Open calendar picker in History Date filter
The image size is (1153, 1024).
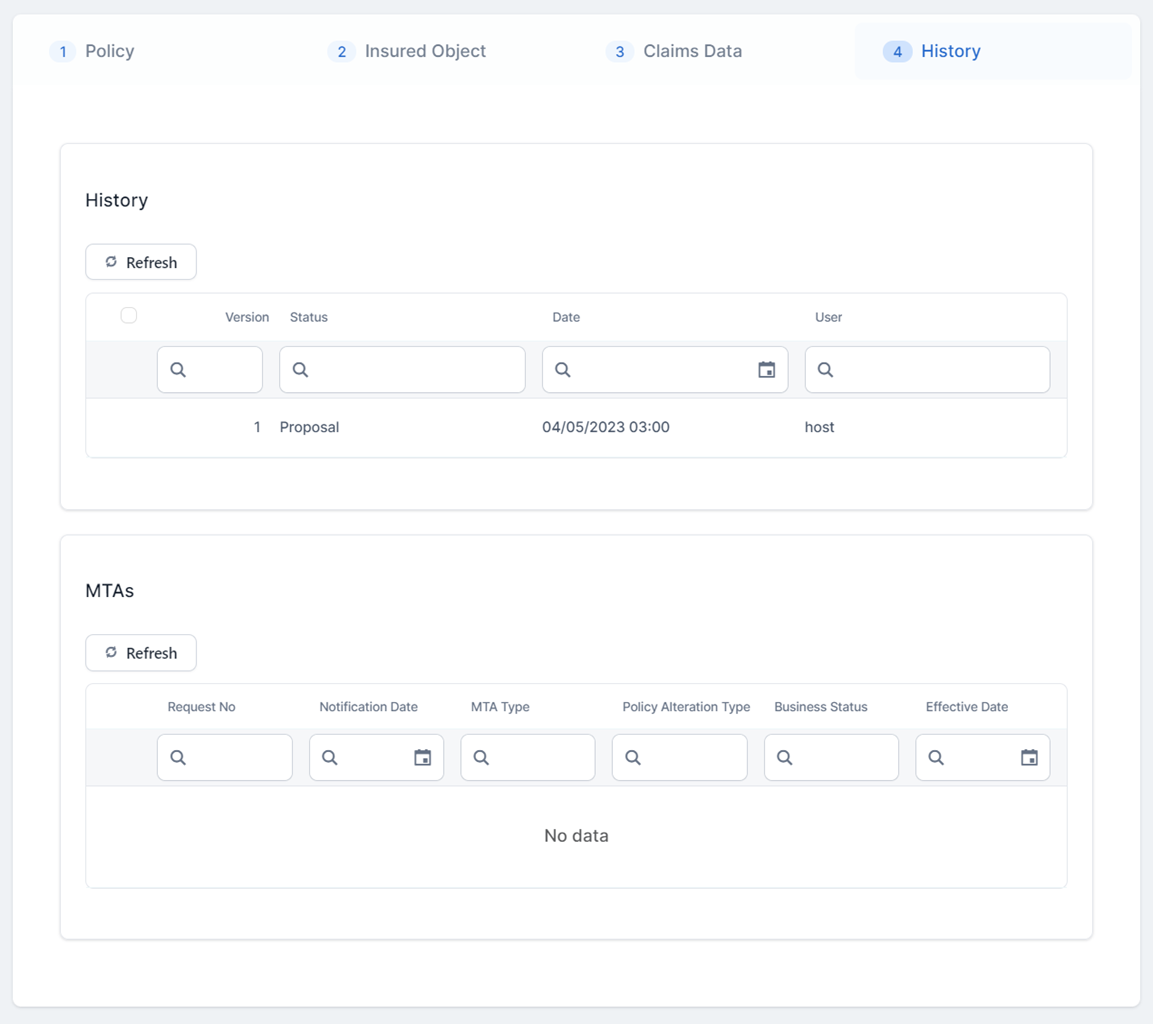[766, 370]
